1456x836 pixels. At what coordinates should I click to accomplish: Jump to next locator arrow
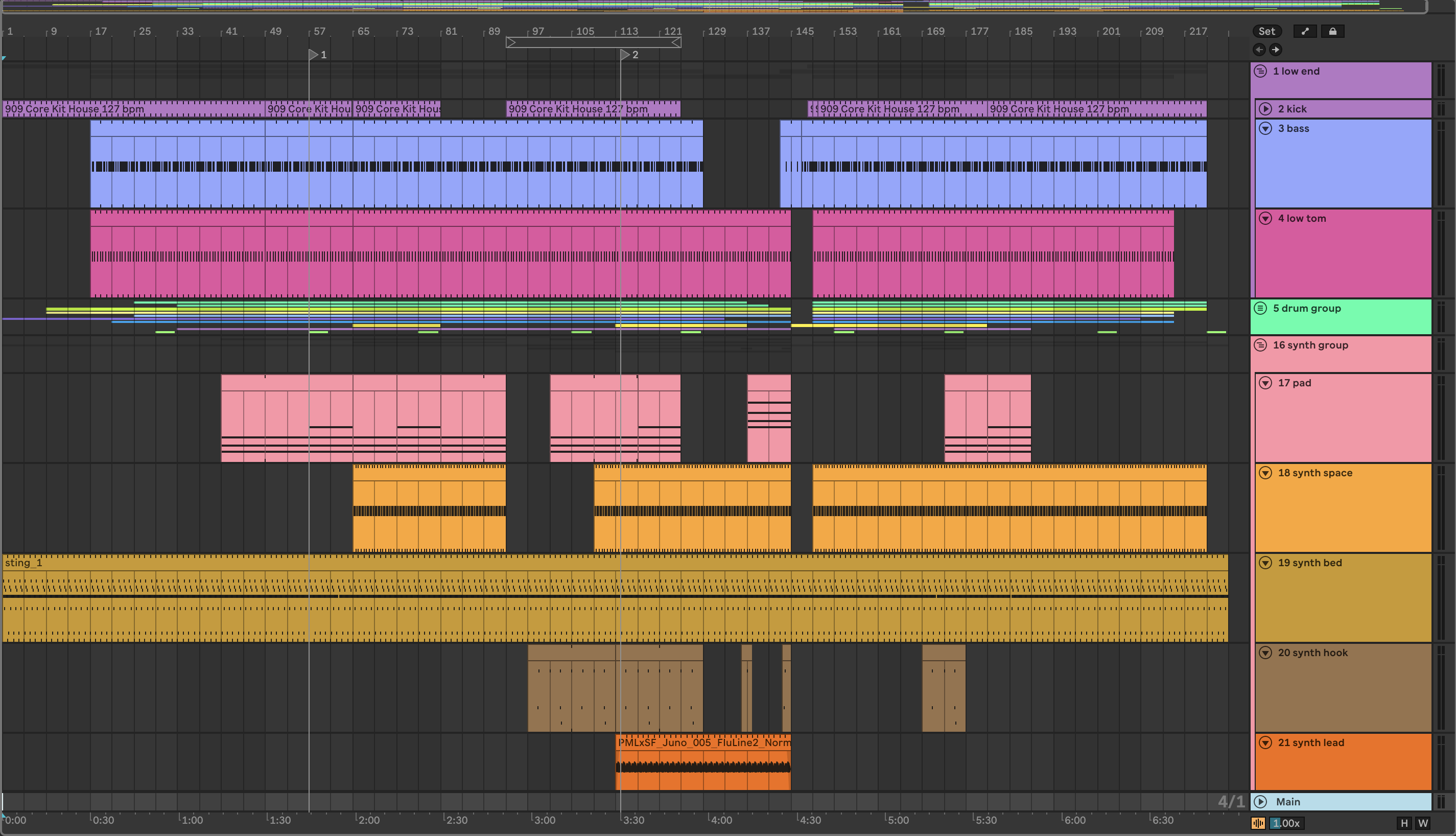tap(1275, 50)
